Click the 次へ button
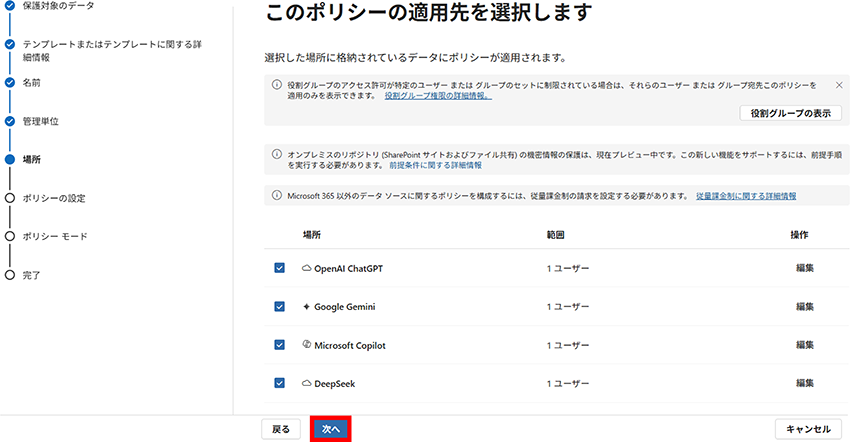 [x=331, y=429]
